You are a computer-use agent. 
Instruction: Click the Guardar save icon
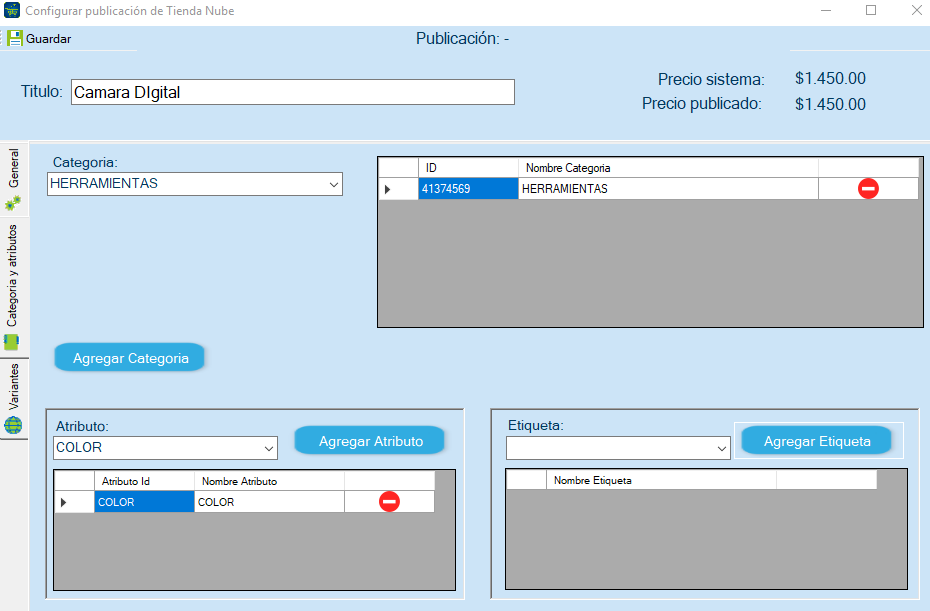coord(15,39)
